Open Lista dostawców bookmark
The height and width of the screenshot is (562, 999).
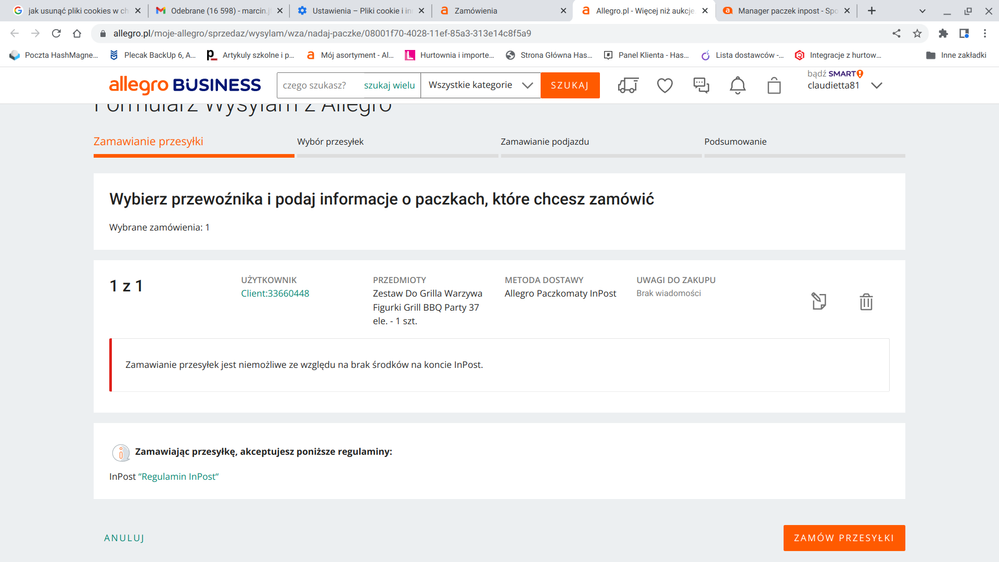pos(742,55)
